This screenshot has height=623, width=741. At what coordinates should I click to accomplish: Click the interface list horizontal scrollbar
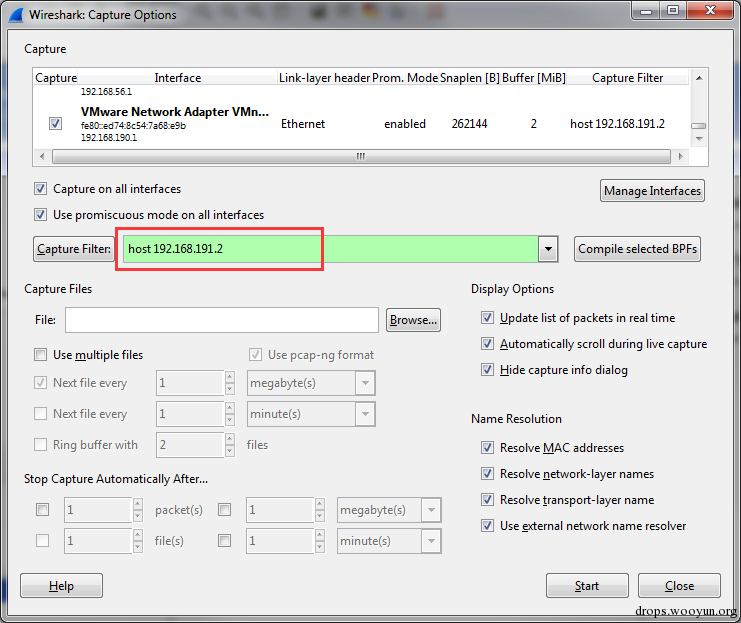click(361, 156)
